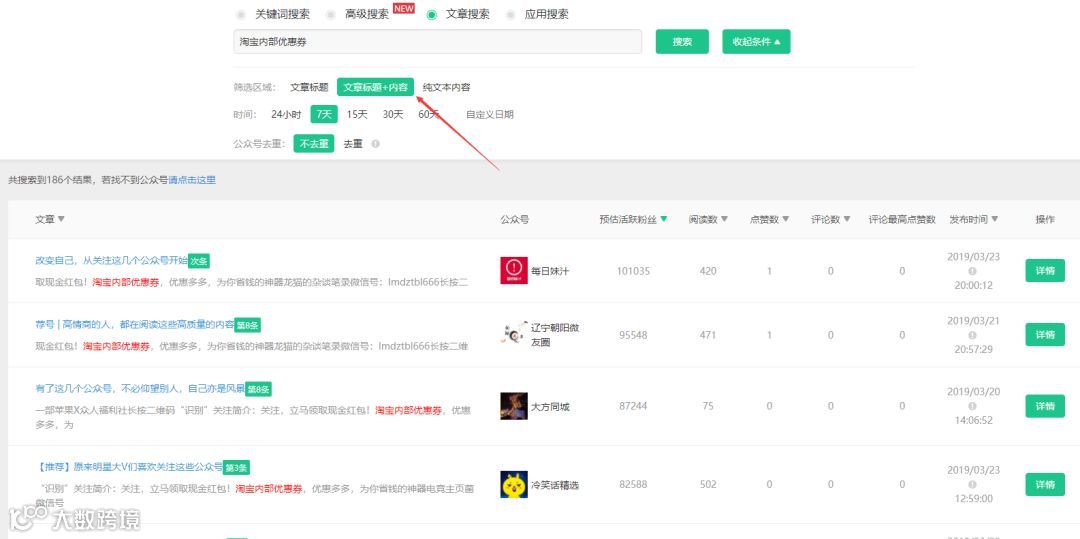
Task: Filter by 文章标题 only
Action: pyautogui.click(x=309, y=87)
